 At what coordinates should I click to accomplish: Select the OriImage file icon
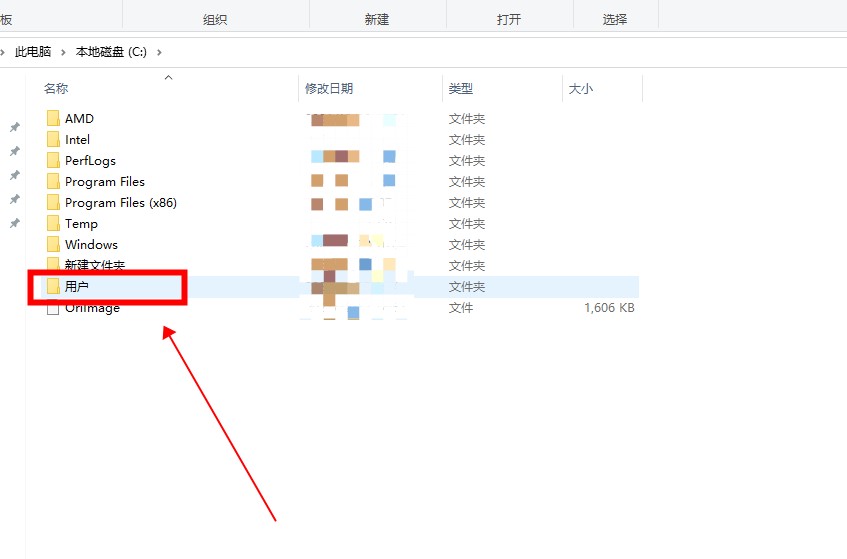54,308
